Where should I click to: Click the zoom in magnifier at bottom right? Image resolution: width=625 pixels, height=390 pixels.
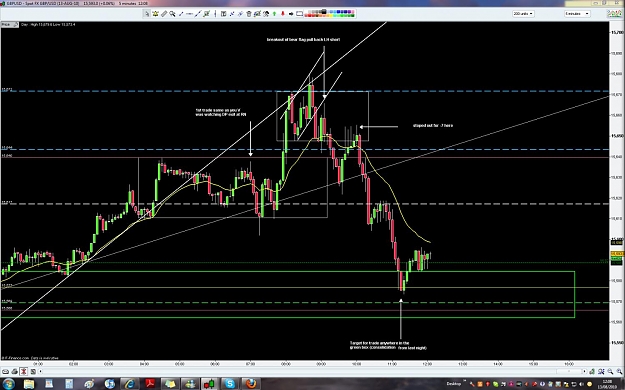[x=619, y=372]
